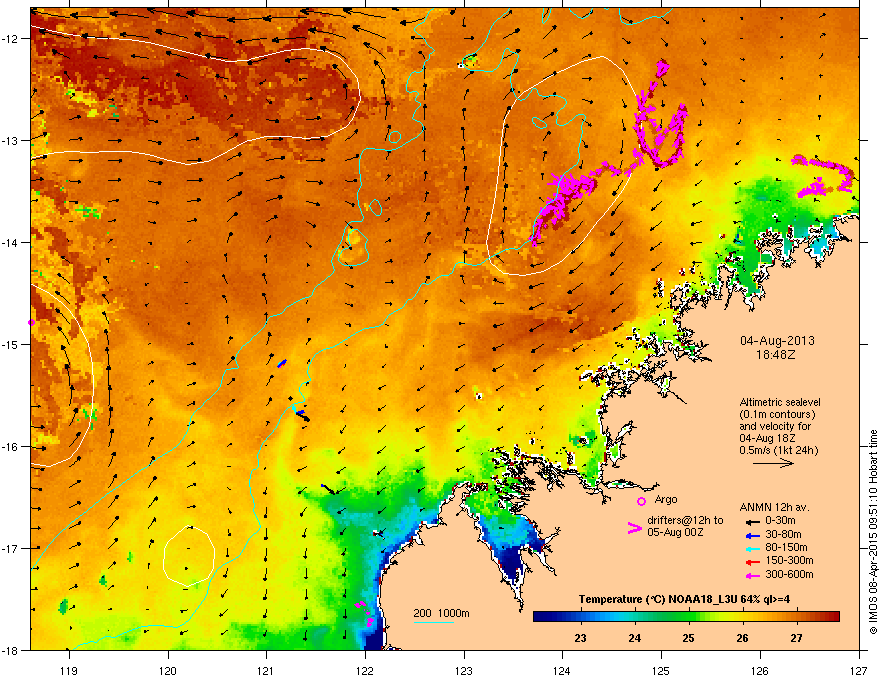
Task: Click the '04-Aug 18Z' velocity date text
Action: (x=766, y=438)
